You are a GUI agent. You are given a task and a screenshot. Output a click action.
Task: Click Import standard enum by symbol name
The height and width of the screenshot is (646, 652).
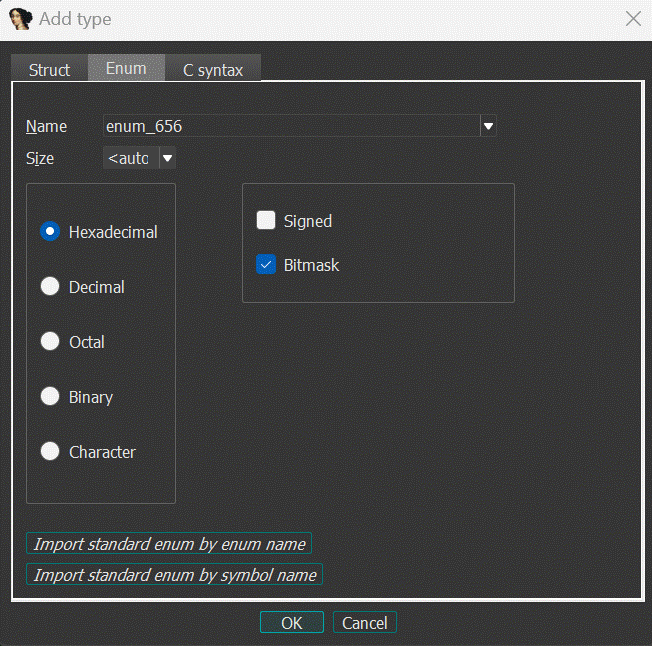(x=175, y=575)
